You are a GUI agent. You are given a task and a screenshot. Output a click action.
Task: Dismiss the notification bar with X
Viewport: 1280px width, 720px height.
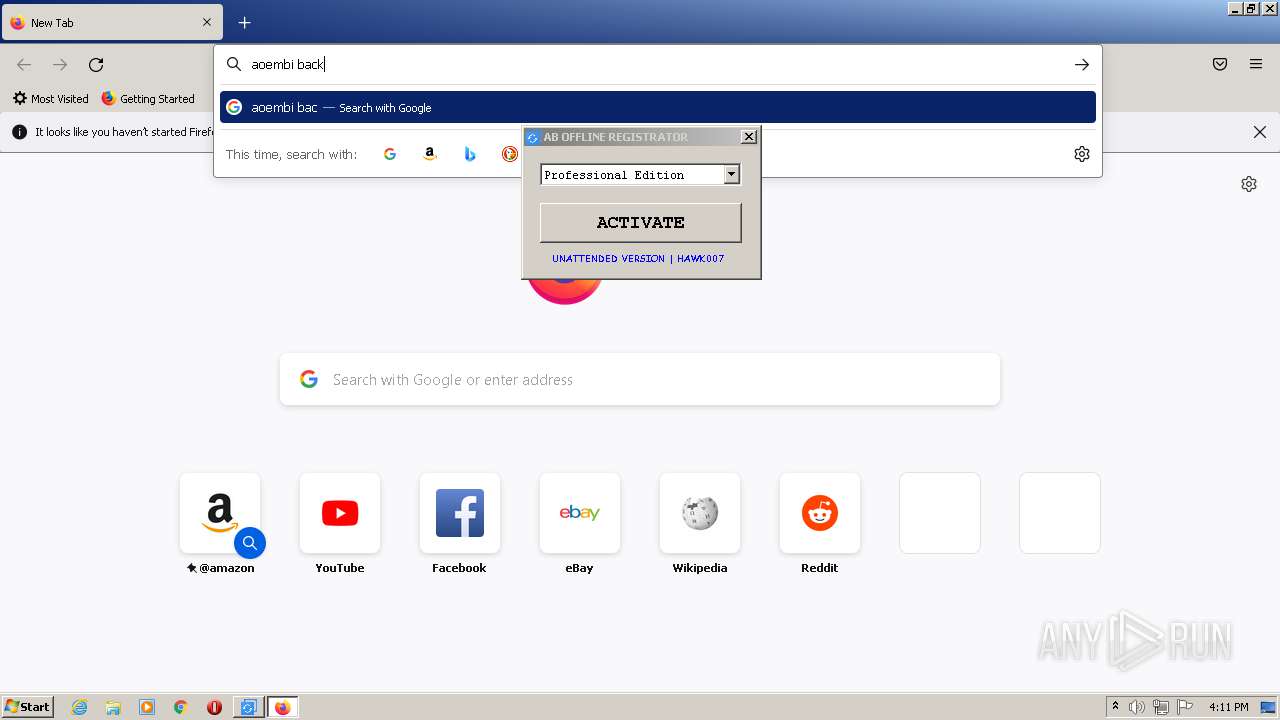[1260, 132]
